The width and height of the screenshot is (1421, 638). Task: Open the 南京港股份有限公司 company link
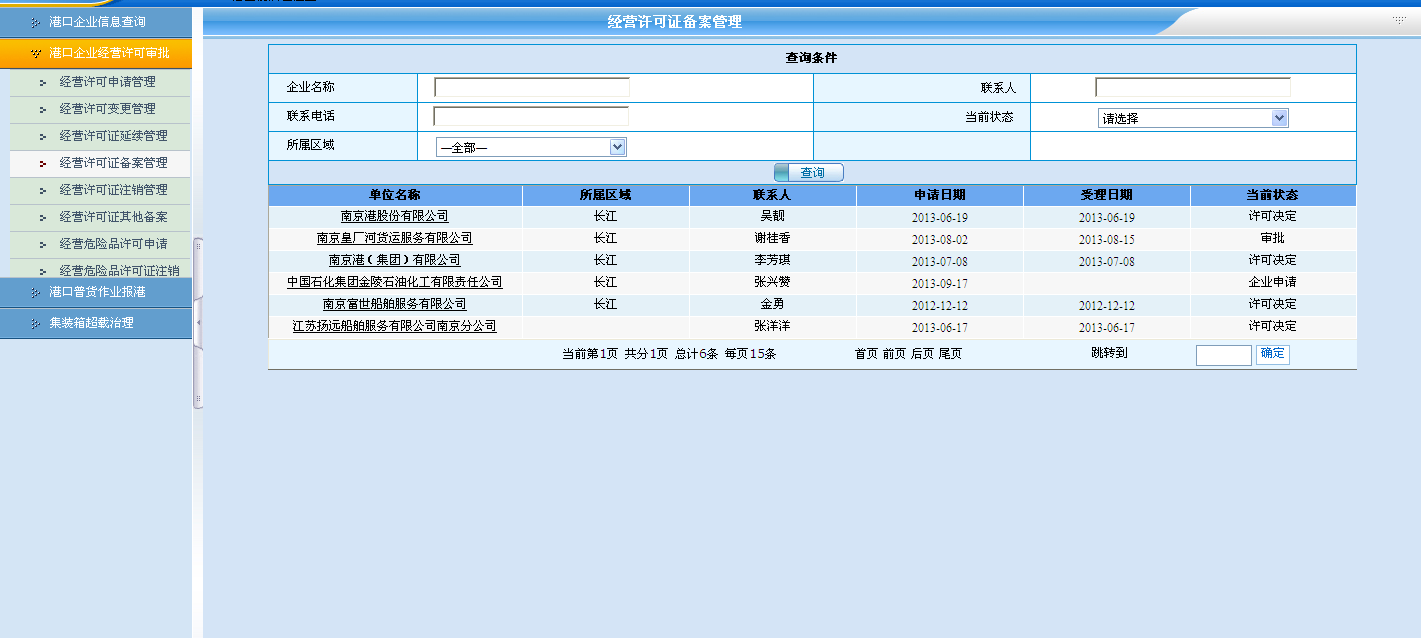(x=394, y=216)
